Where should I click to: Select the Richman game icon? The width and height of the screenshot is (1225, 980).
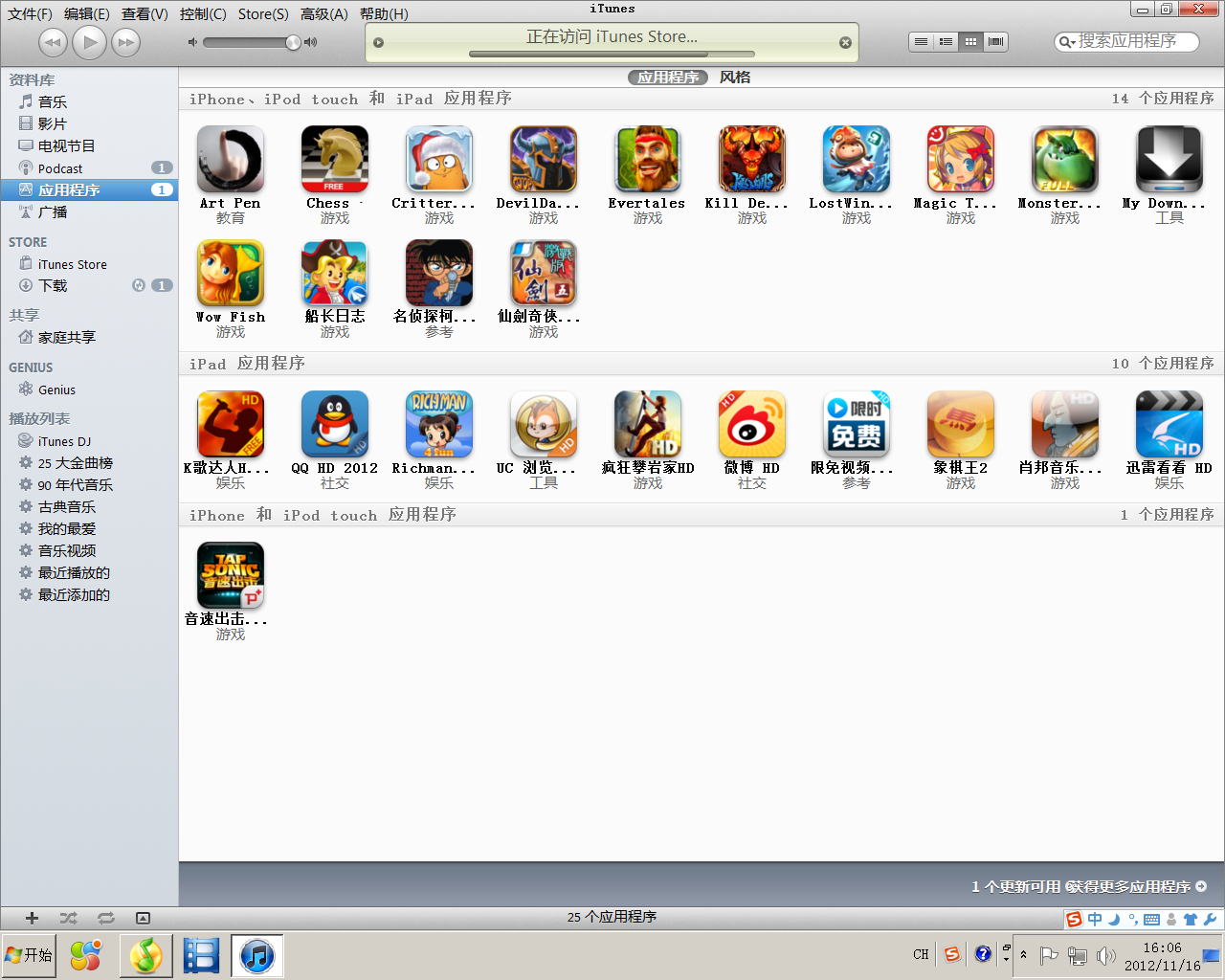tap(439, 424)
